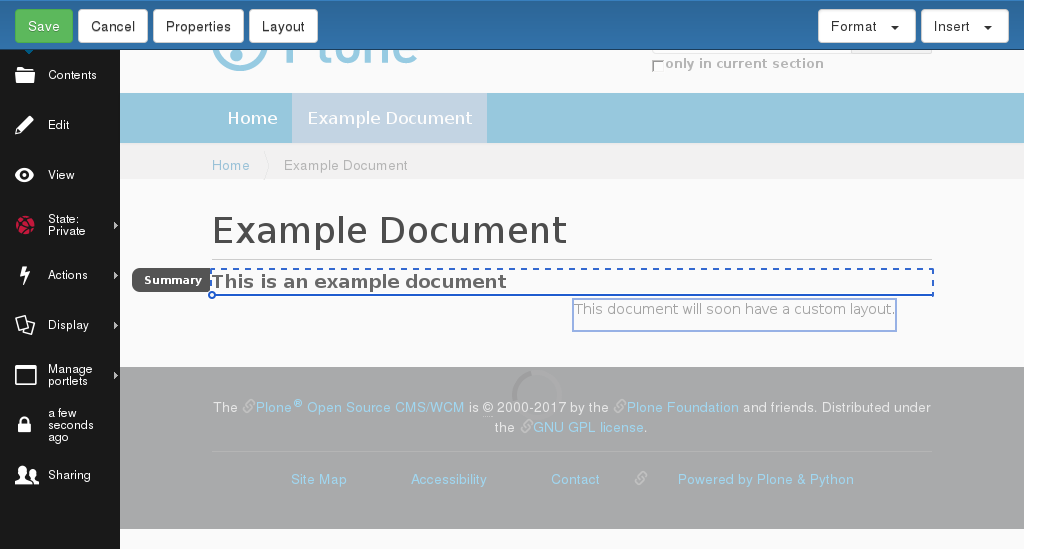
Task: Click 'a few seconds ago' lock status
Action: 71,425
